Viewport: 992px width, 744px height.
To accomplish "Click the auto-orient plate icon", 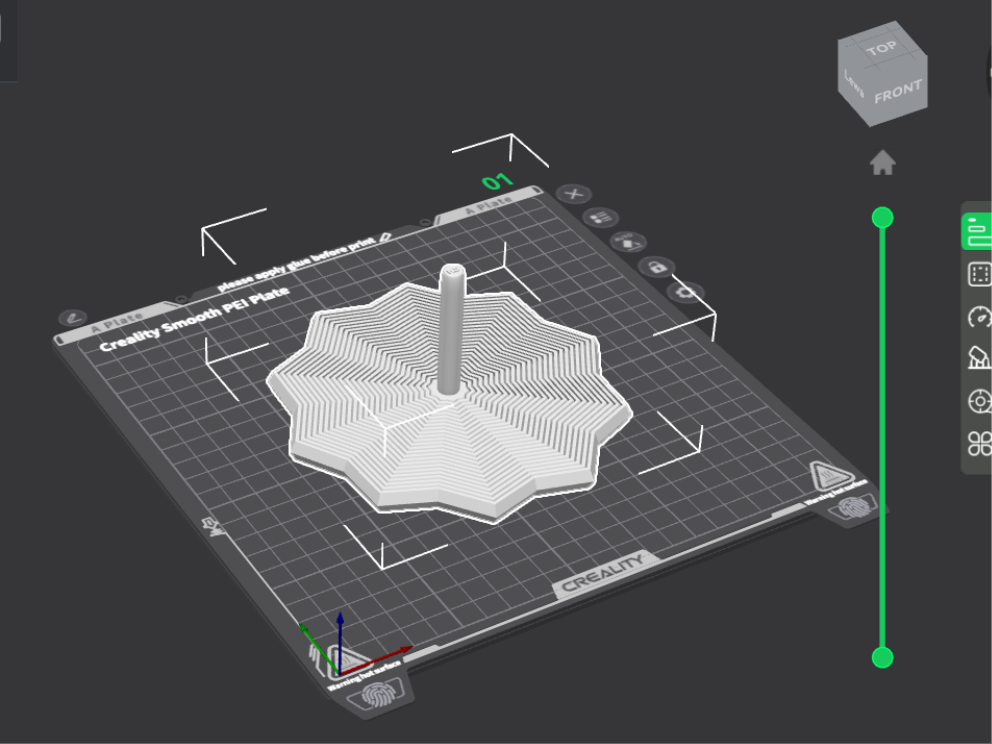I will click(628, 242).
